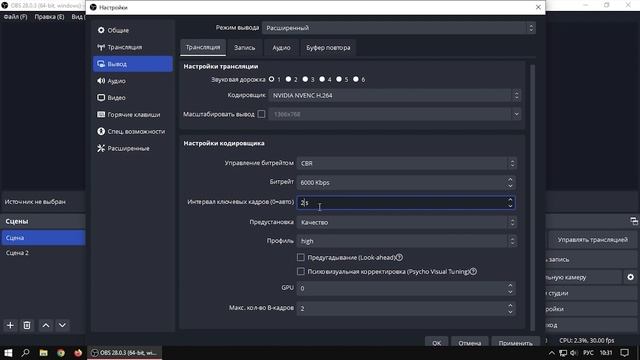Click the Отмена button

469,343
